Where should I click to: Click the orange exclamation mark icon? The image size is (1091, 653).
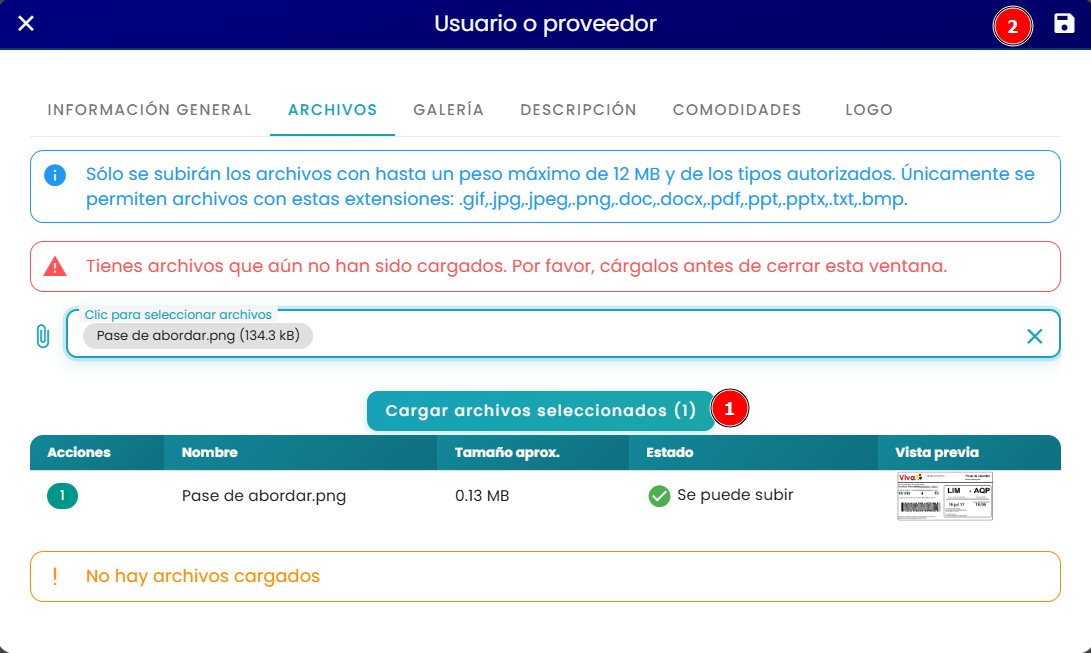(55, 577)
